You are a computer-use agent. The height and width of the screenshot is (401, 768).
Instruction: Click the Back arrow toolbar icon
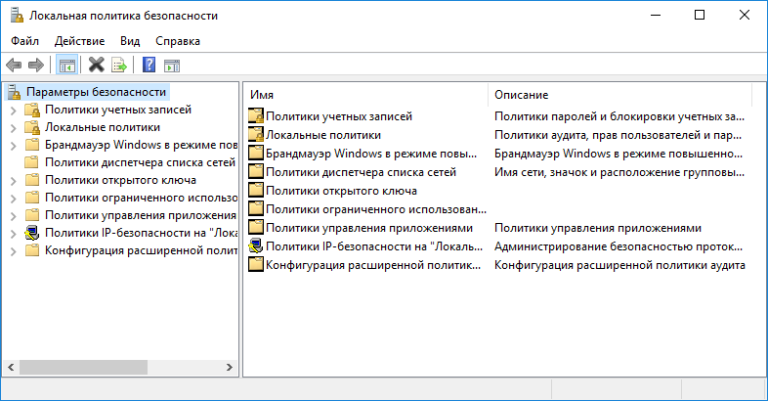[x=14, y=66]
